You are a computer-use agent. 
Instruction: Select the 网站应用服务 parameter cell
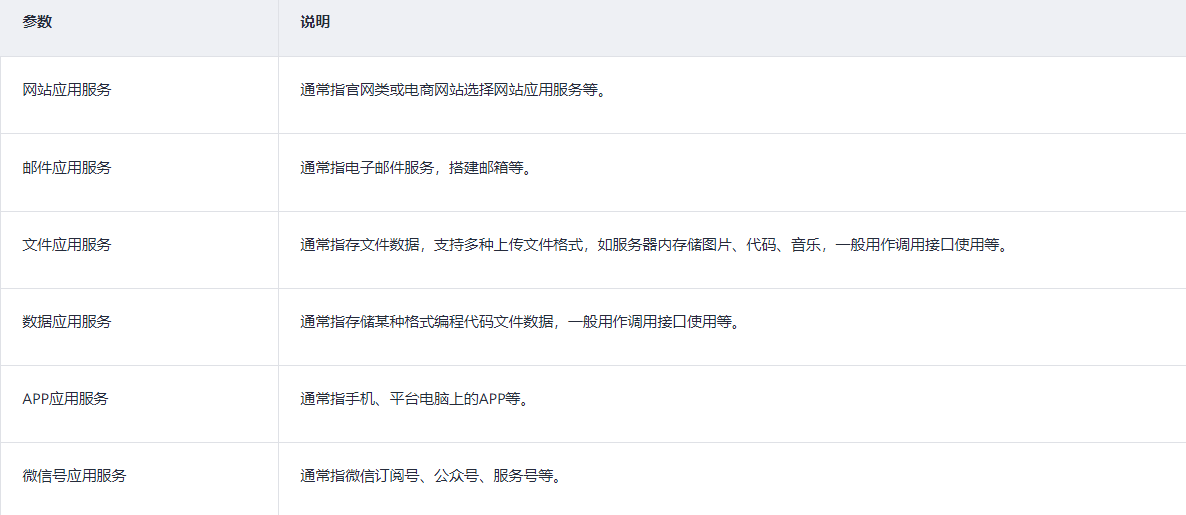(67, 90)
